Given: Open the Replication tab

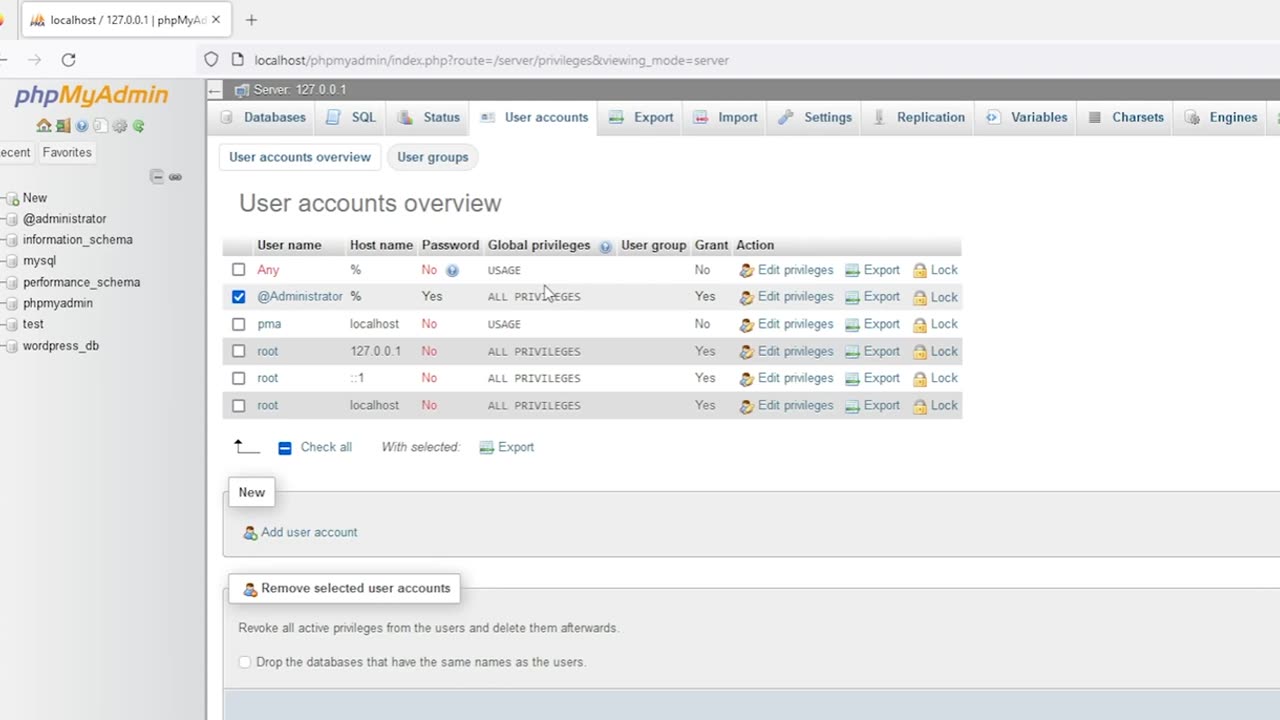Looking at the screenshot, I should [x=919, y=117].
